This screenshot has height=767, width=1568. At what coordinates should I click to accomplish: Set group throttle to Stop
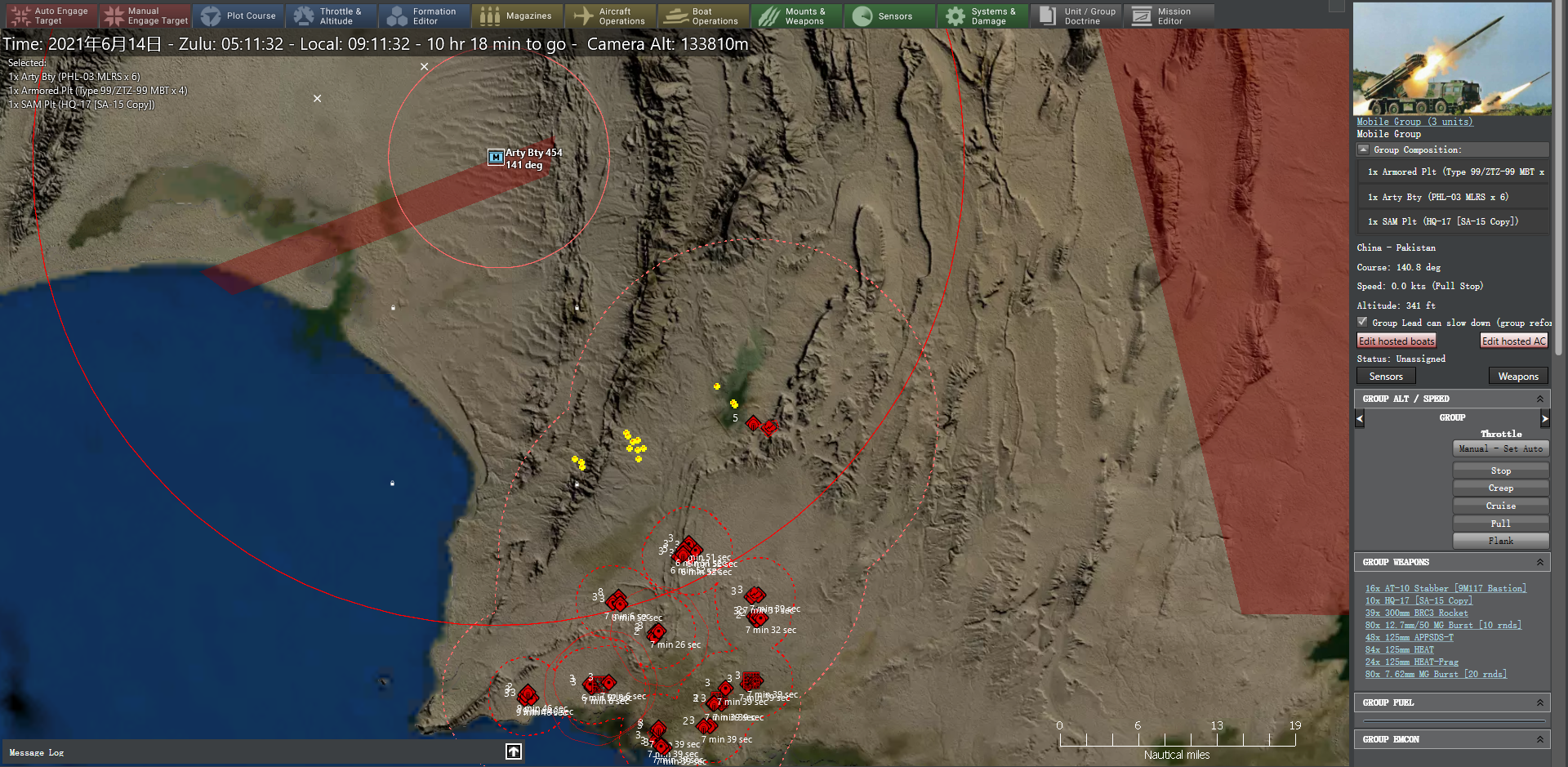(1501, 470)
